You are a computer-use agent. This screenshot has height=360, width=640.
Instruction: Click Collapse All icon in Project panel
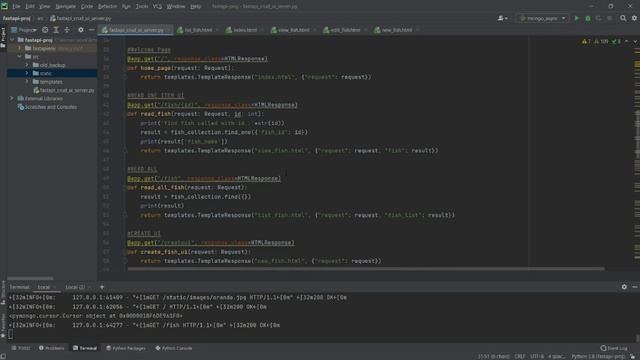(x=67, y=30)
